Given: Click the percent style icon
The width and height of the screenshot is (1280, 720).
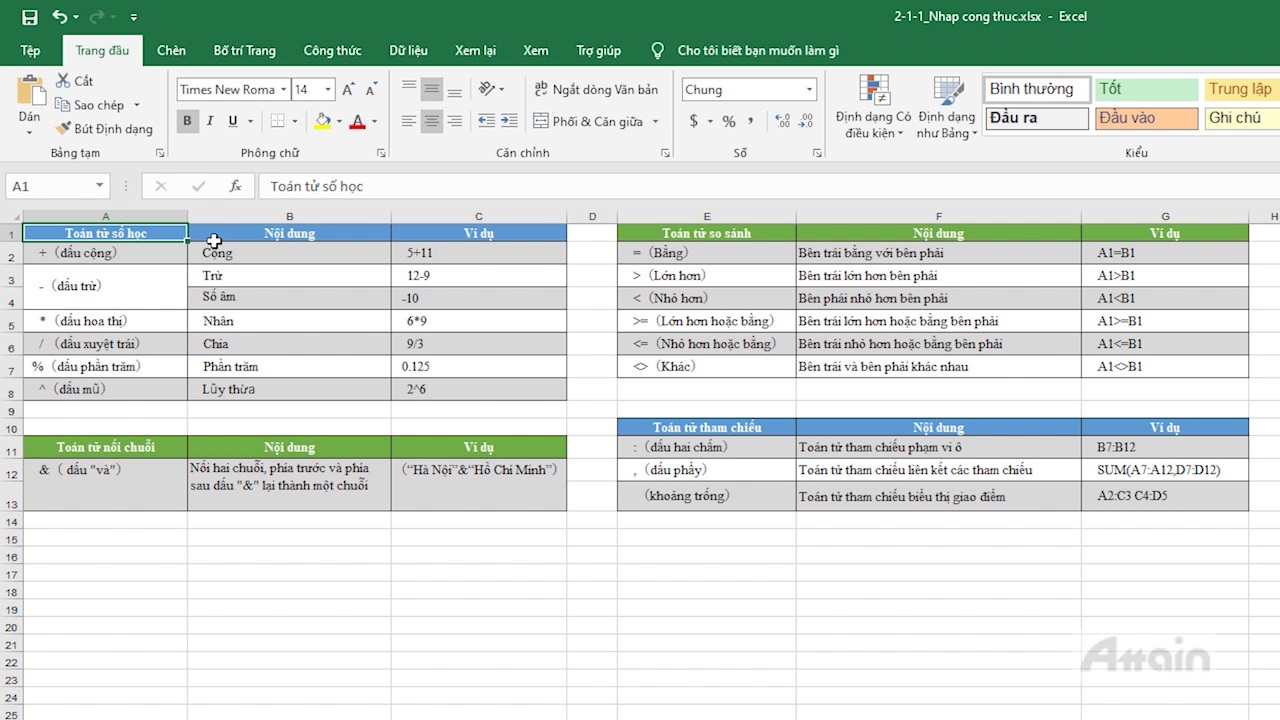Looking at the screenshot, I should tap(729, 121).
